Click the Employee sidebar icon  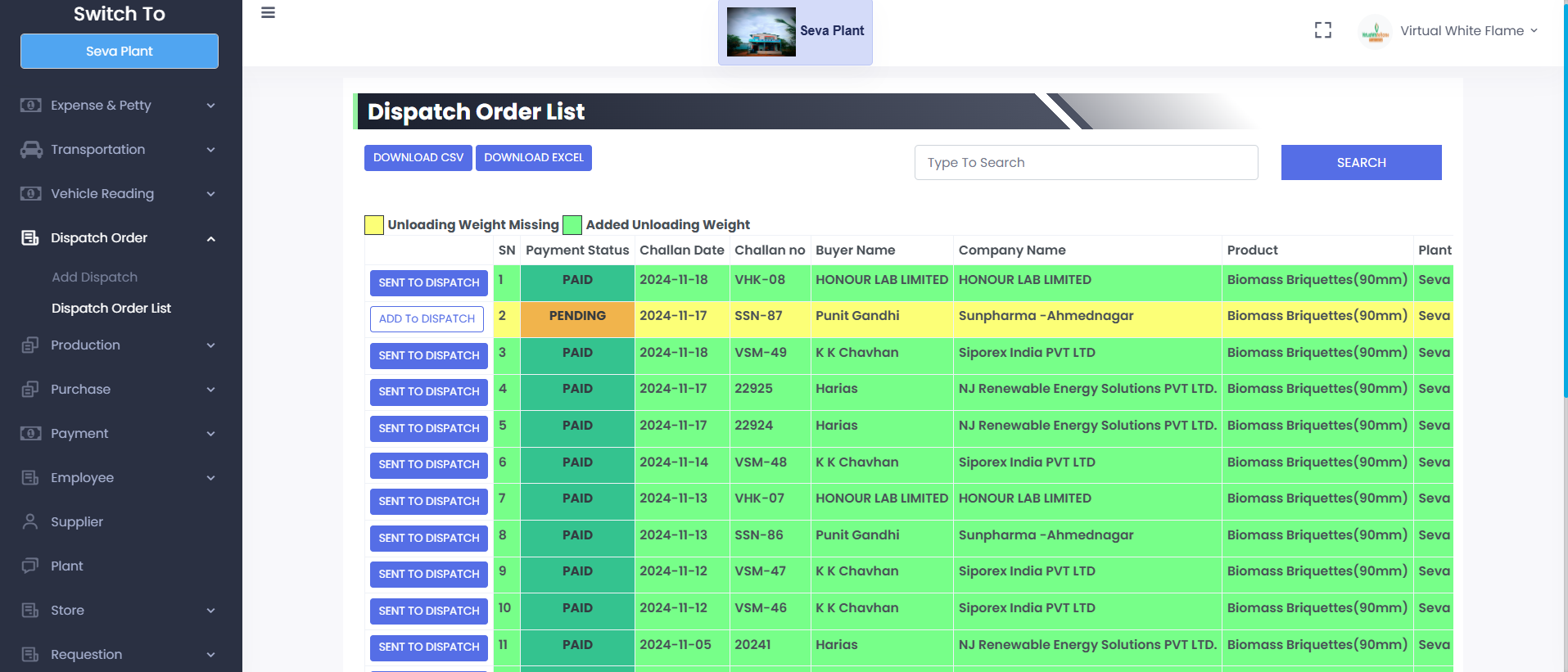(x=30, y=477)
